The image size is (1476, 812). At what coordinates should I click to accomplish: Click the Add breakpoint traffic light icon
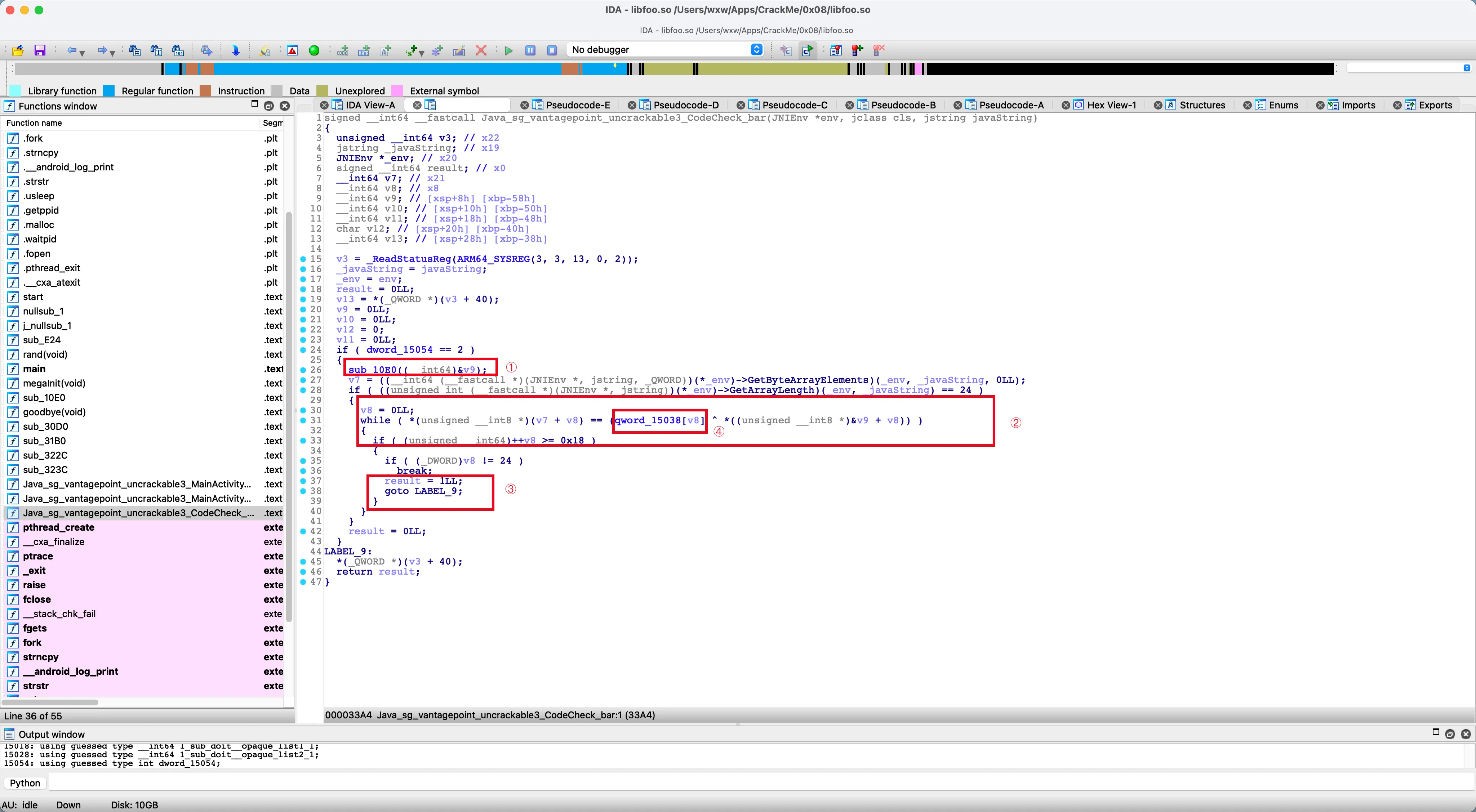point(857,50)
